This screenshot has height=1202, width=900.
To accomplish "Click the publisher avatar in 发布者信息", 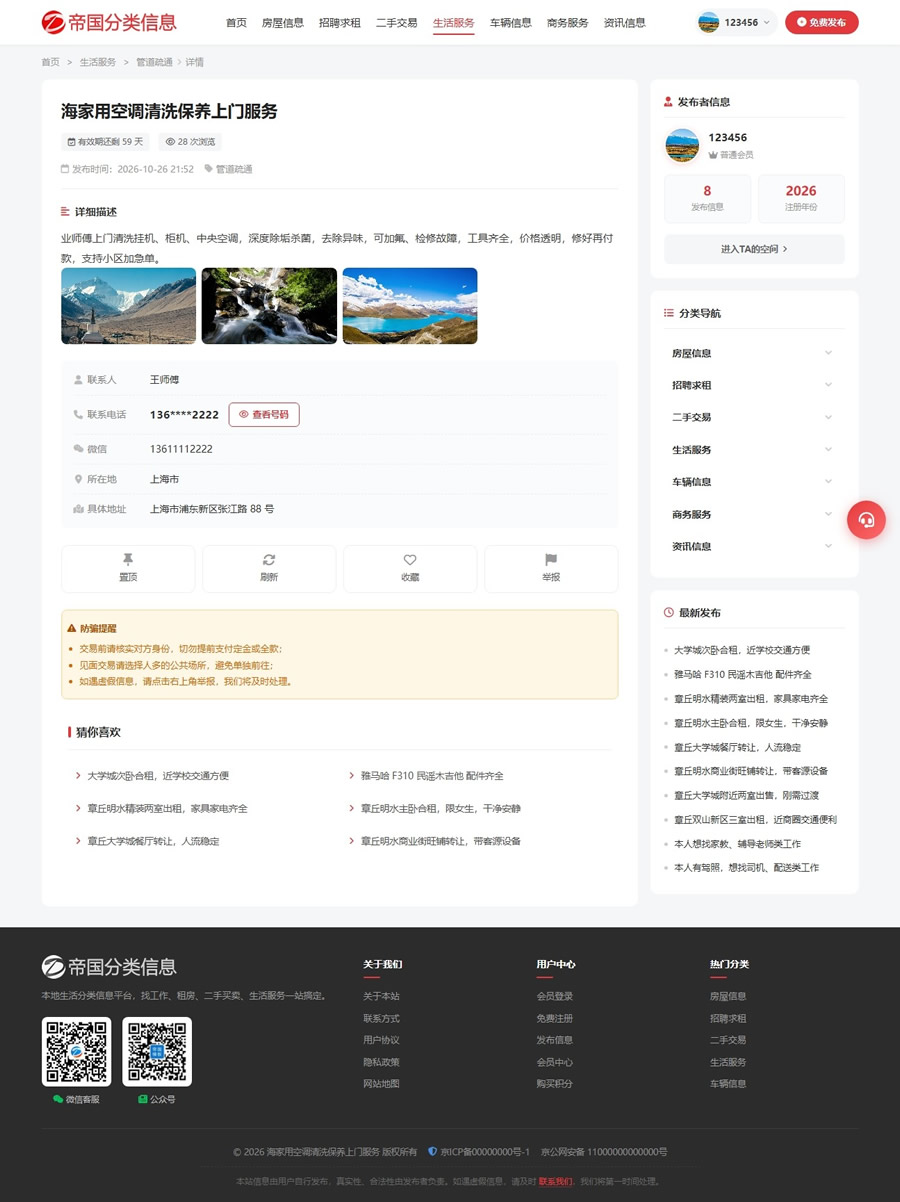I will pyautogui.click(x=682, y=145).
